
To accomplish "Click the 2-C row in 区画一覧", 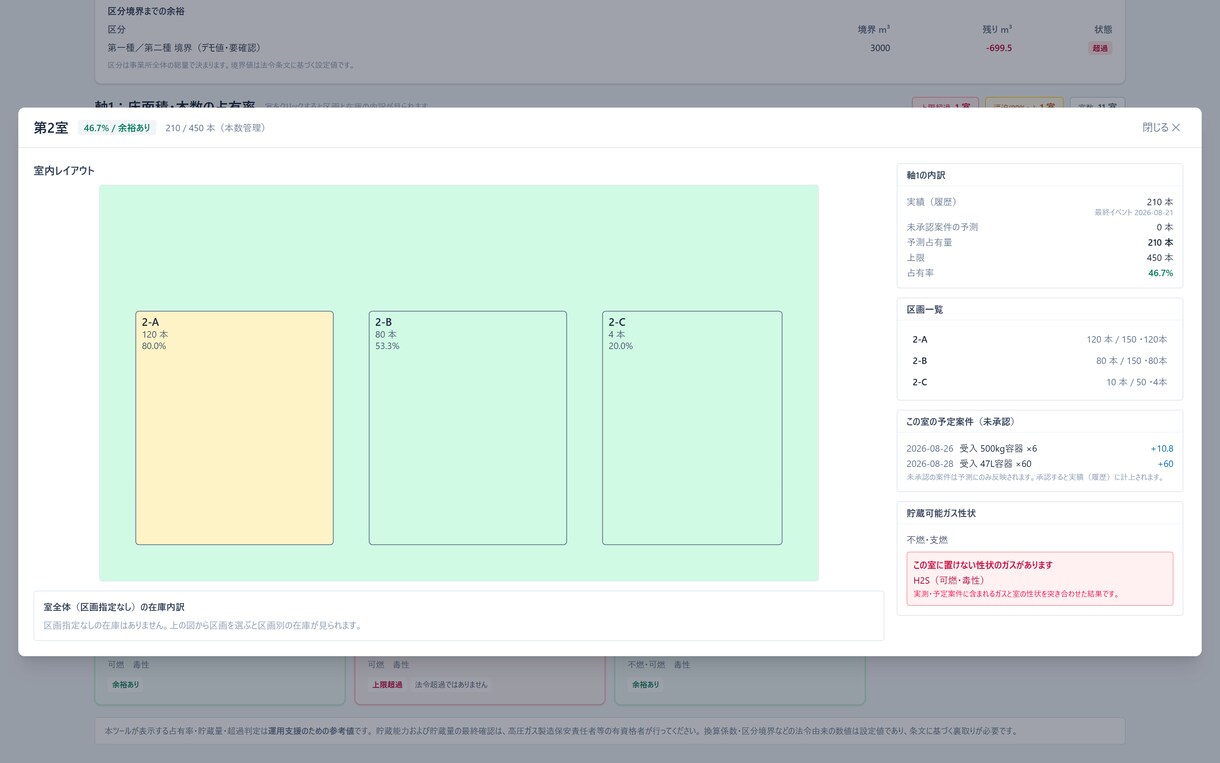I will click(x=1039, y=382).
